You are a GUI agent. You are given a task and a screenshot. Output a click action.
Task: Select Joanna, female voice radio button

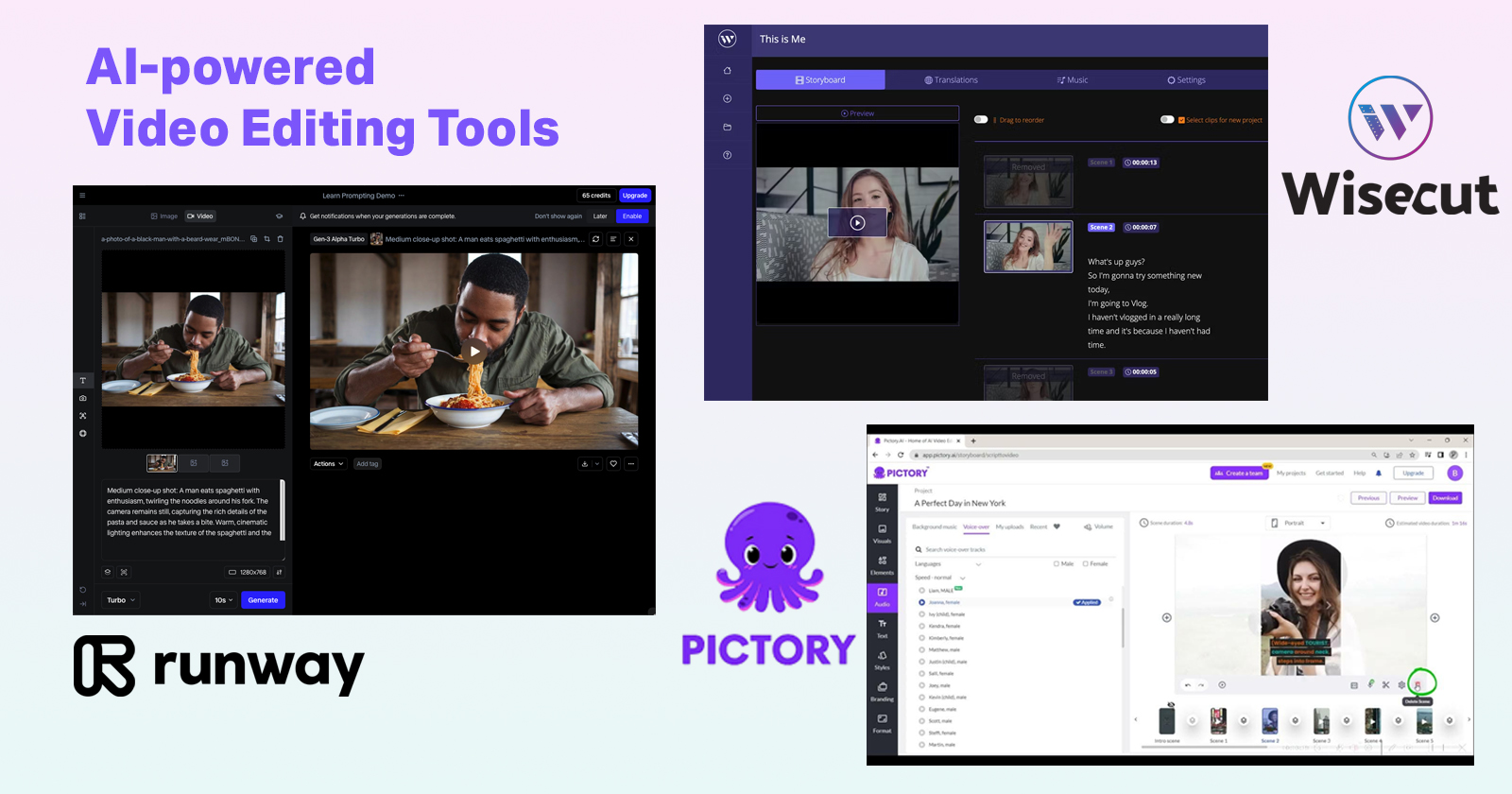tap(921, 602)
